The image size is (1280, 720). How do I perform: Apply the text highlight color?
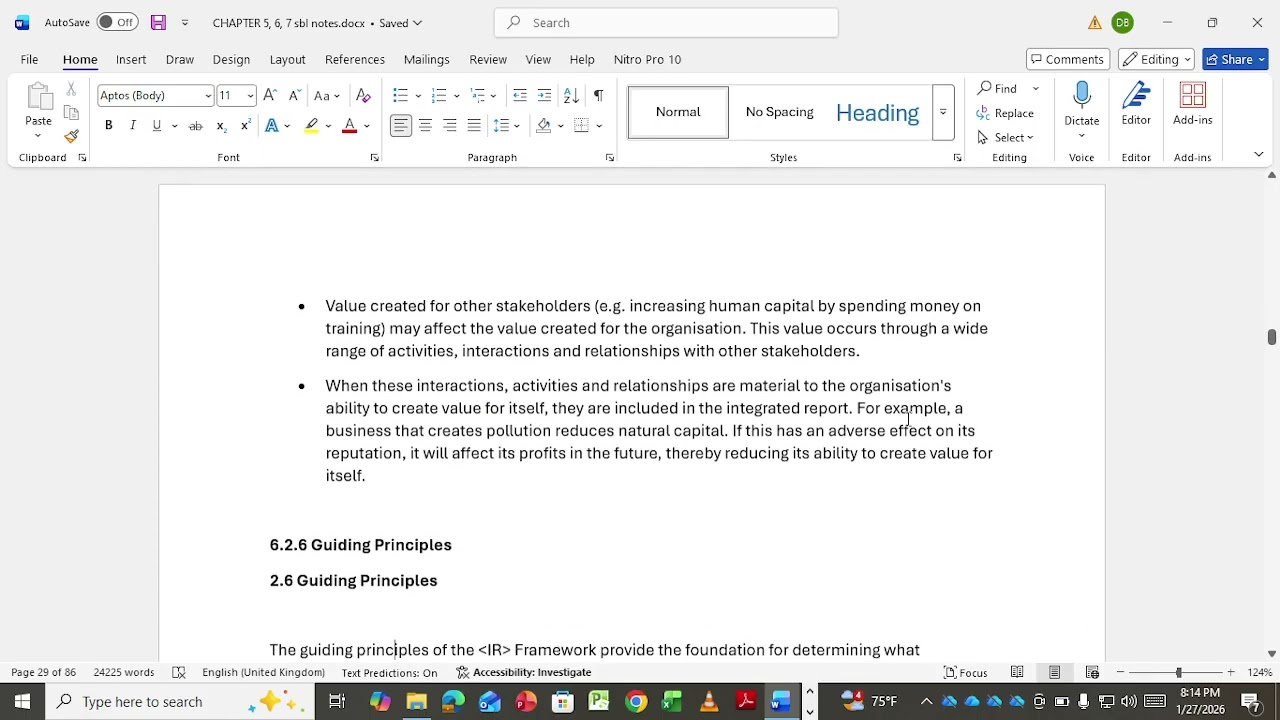[x=312, y=125]
